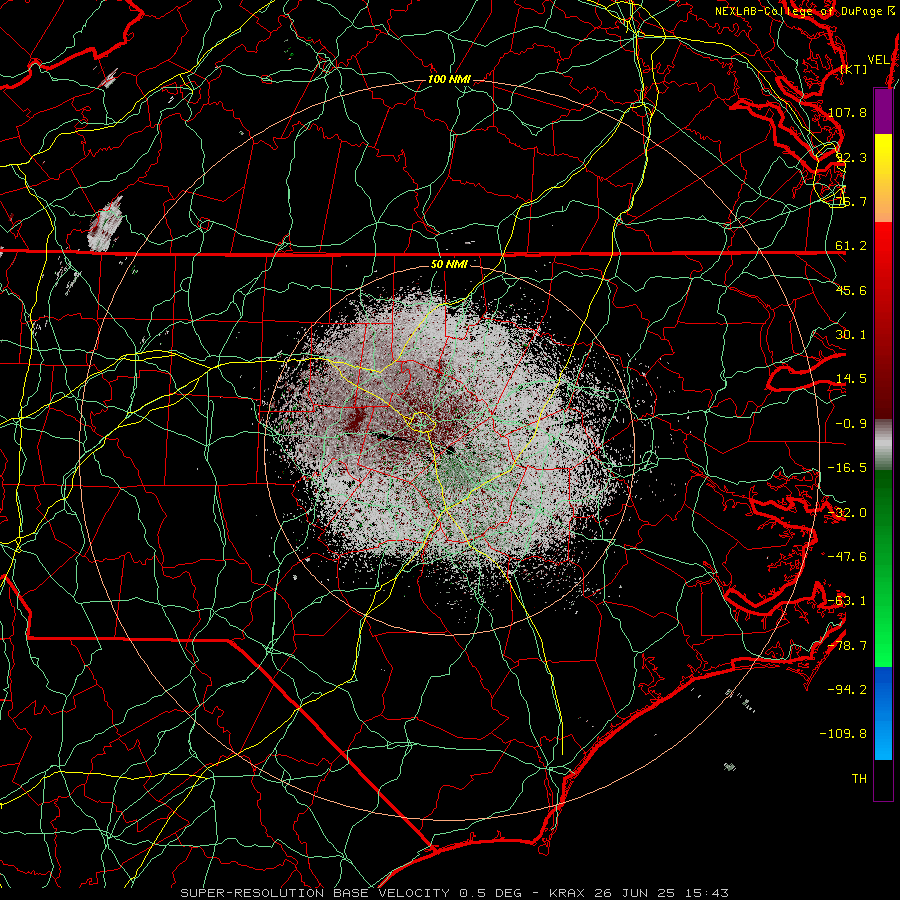Click the gray near-zero segment of color bar
This screenshot has height=900, width=900.
pos(883,442)
